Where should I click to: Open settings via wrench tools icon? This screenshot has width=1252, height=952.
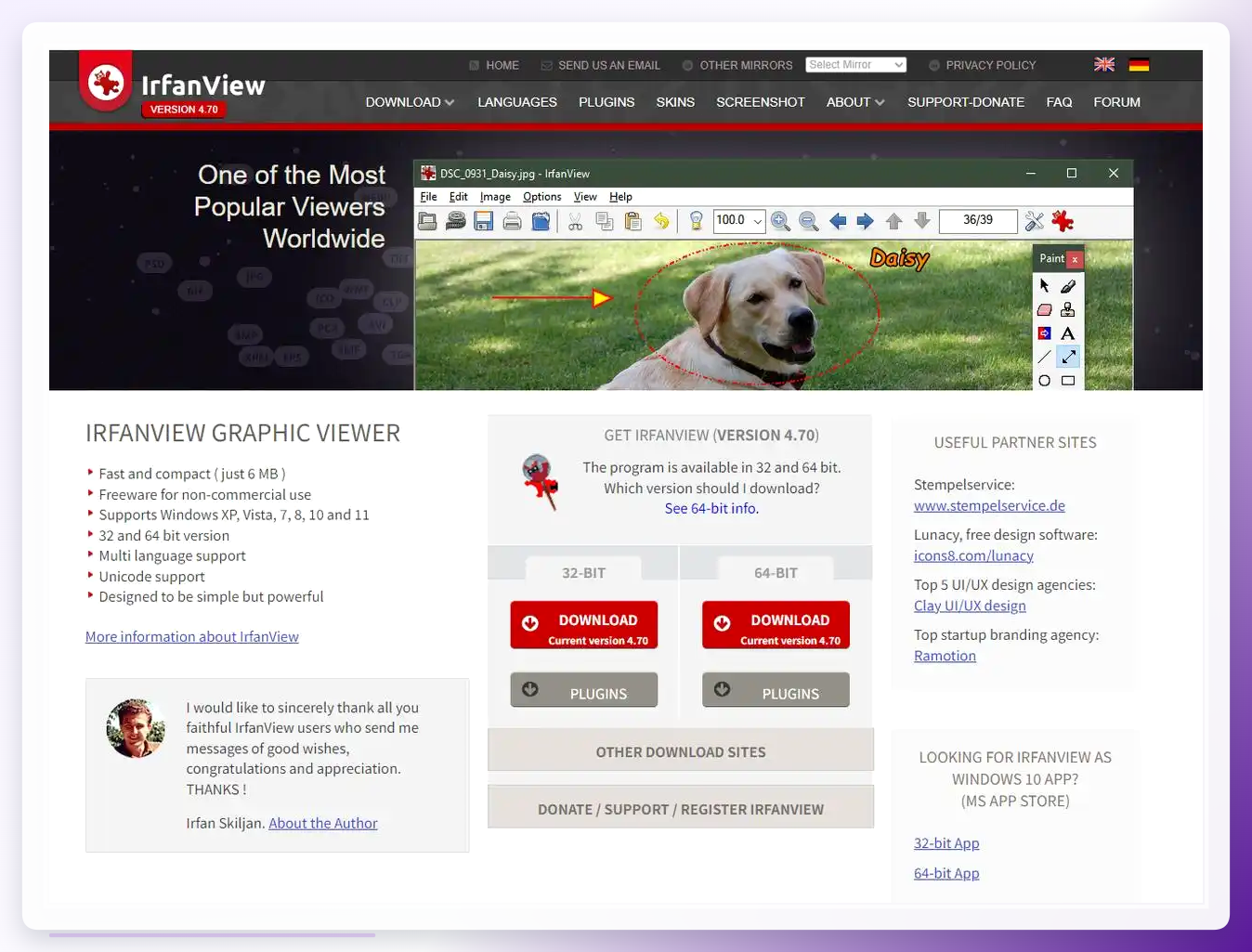point(1035,221)
